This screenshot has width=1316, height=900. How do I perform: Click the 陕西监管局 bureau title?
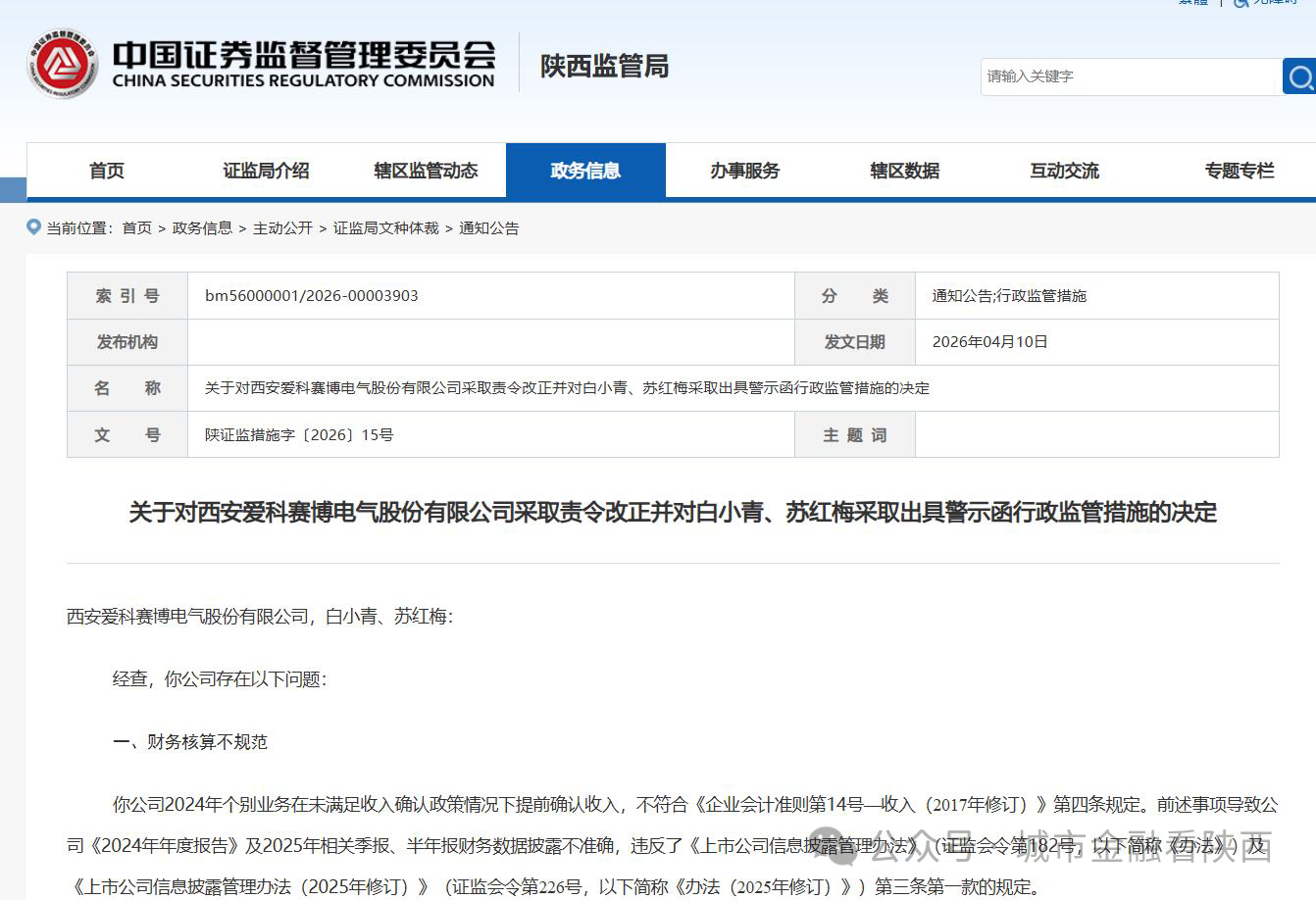pos(605,66)
